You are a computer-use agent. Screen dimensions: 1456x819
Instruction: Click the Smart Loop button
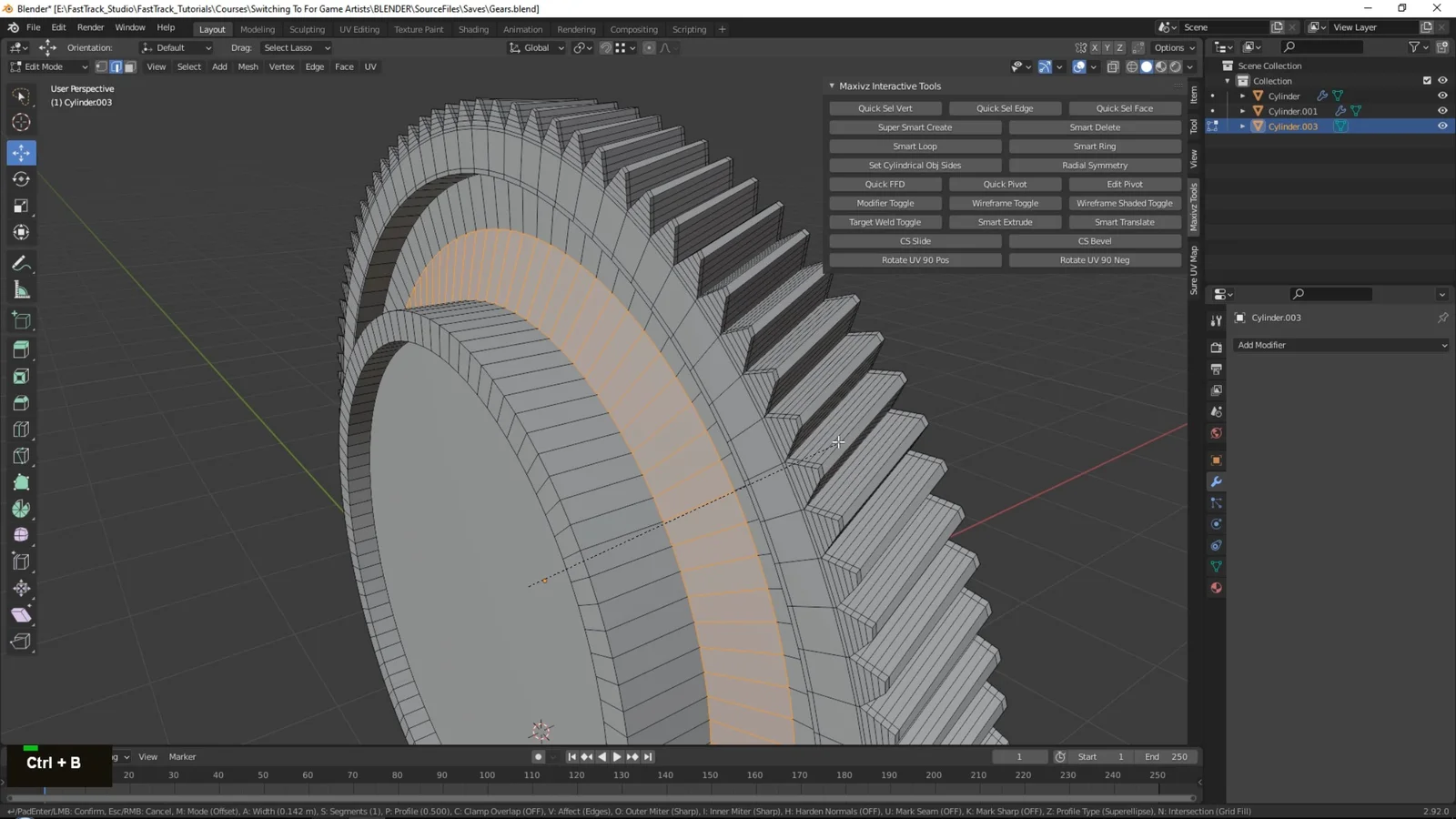click(915, 146)
